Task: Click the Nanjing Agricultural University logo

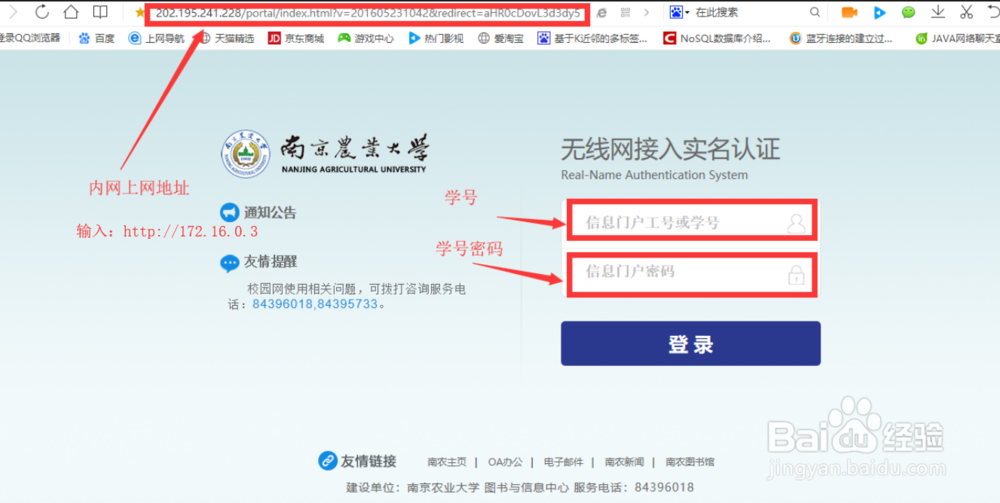Action: tap(325, 153)
